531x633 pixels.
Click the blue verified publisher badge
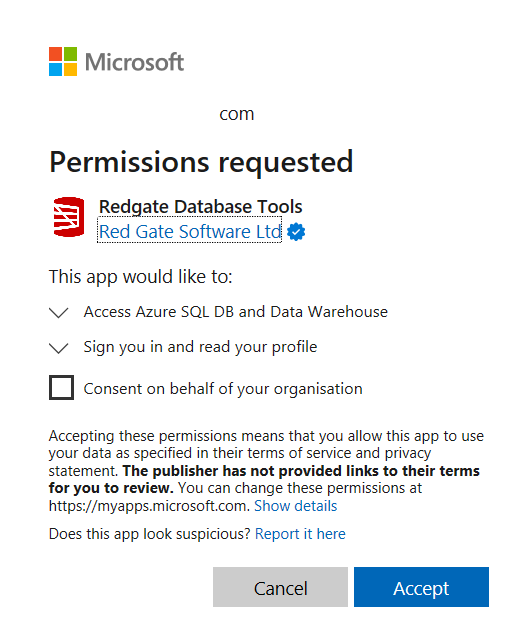(x=296, y=232)
